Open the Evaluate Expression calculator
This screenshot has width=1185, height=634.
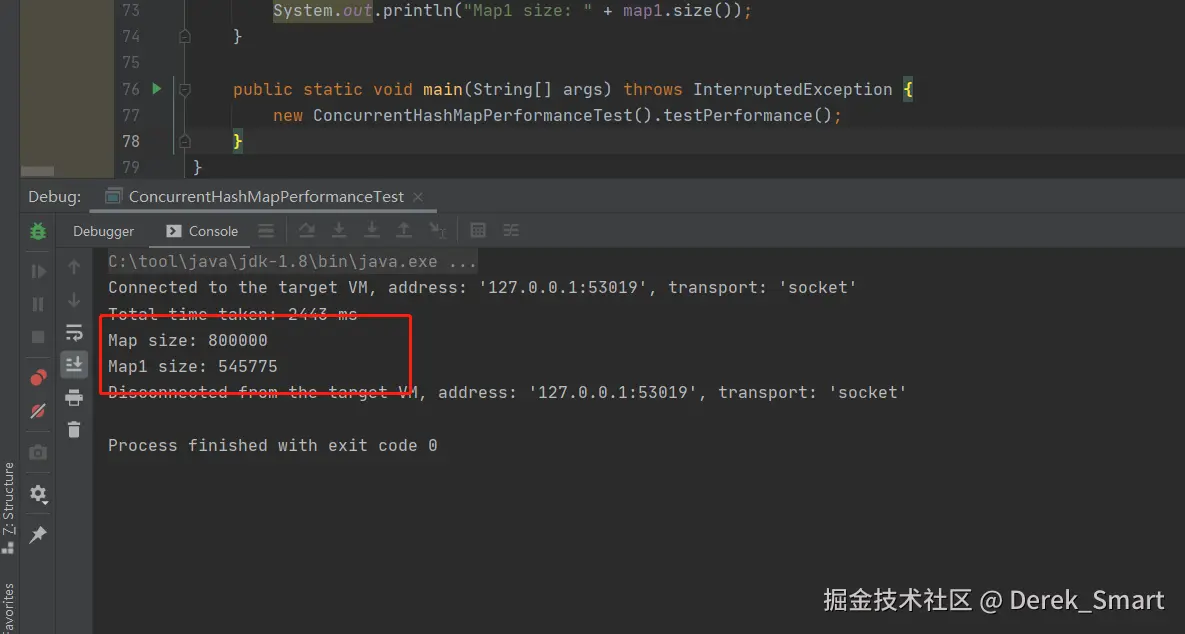tap(478, 231)
